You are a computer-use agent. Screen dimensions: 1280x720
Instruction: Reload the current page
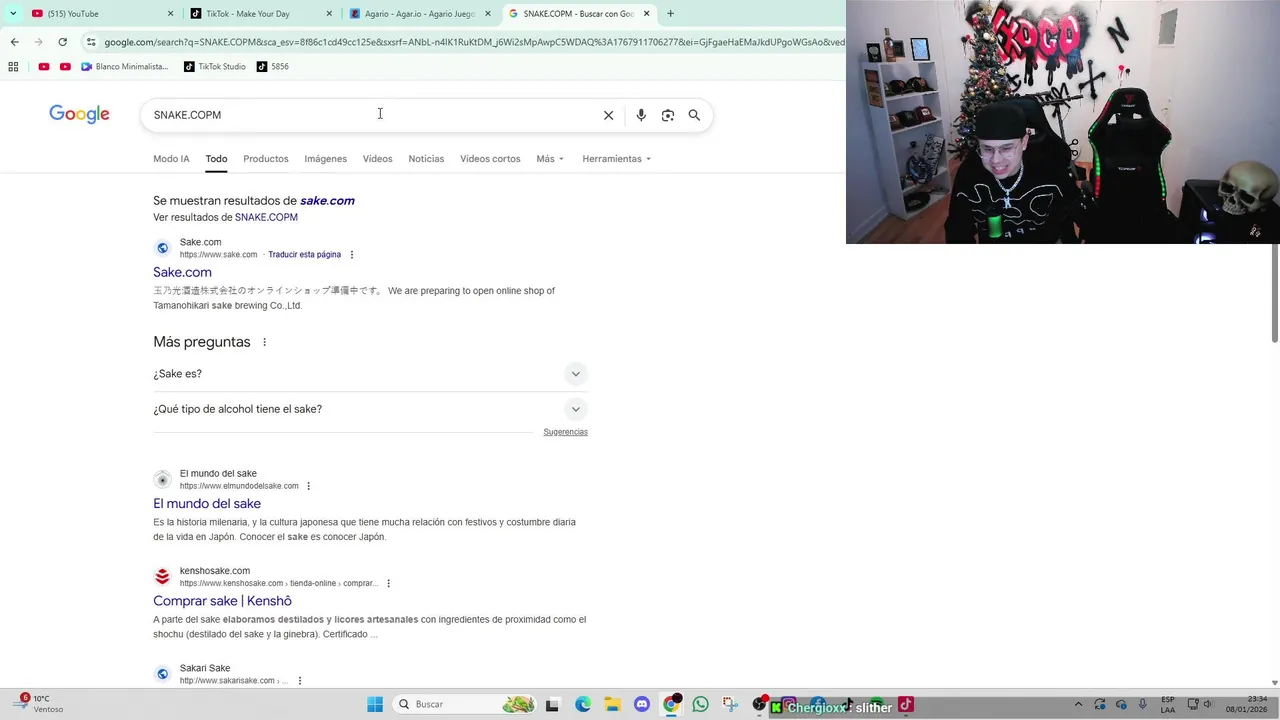(x=62, y=42)
